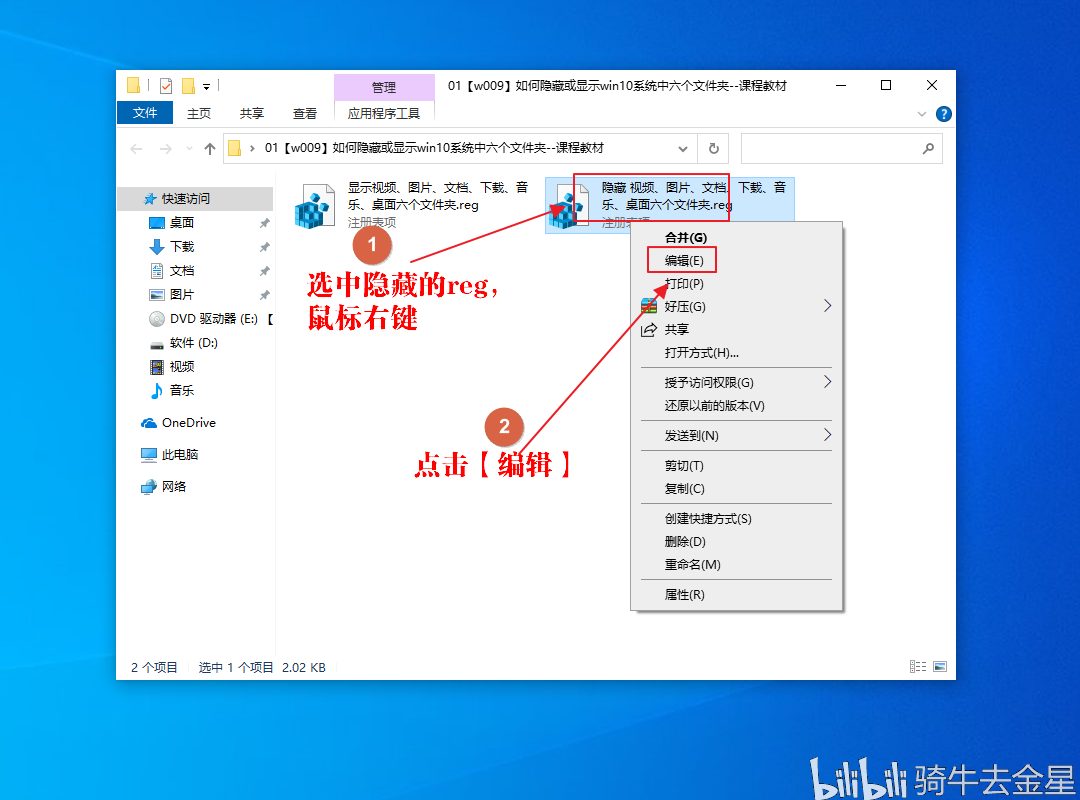Click the pin icon next to 下载
The height and width of the screenshot is (800, 1080).
click(264, 247)
